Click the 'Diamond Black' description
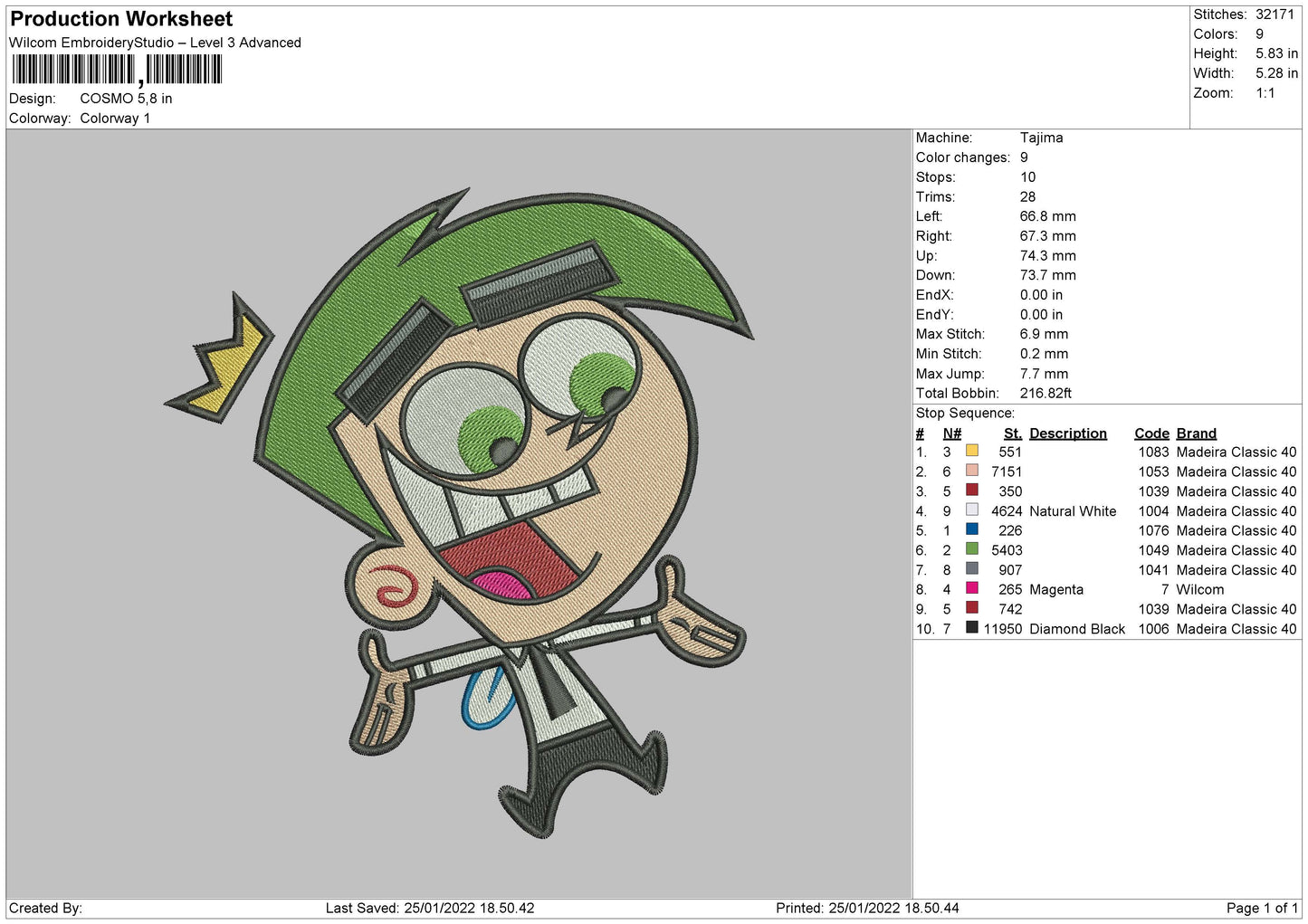 point(1077,629)
